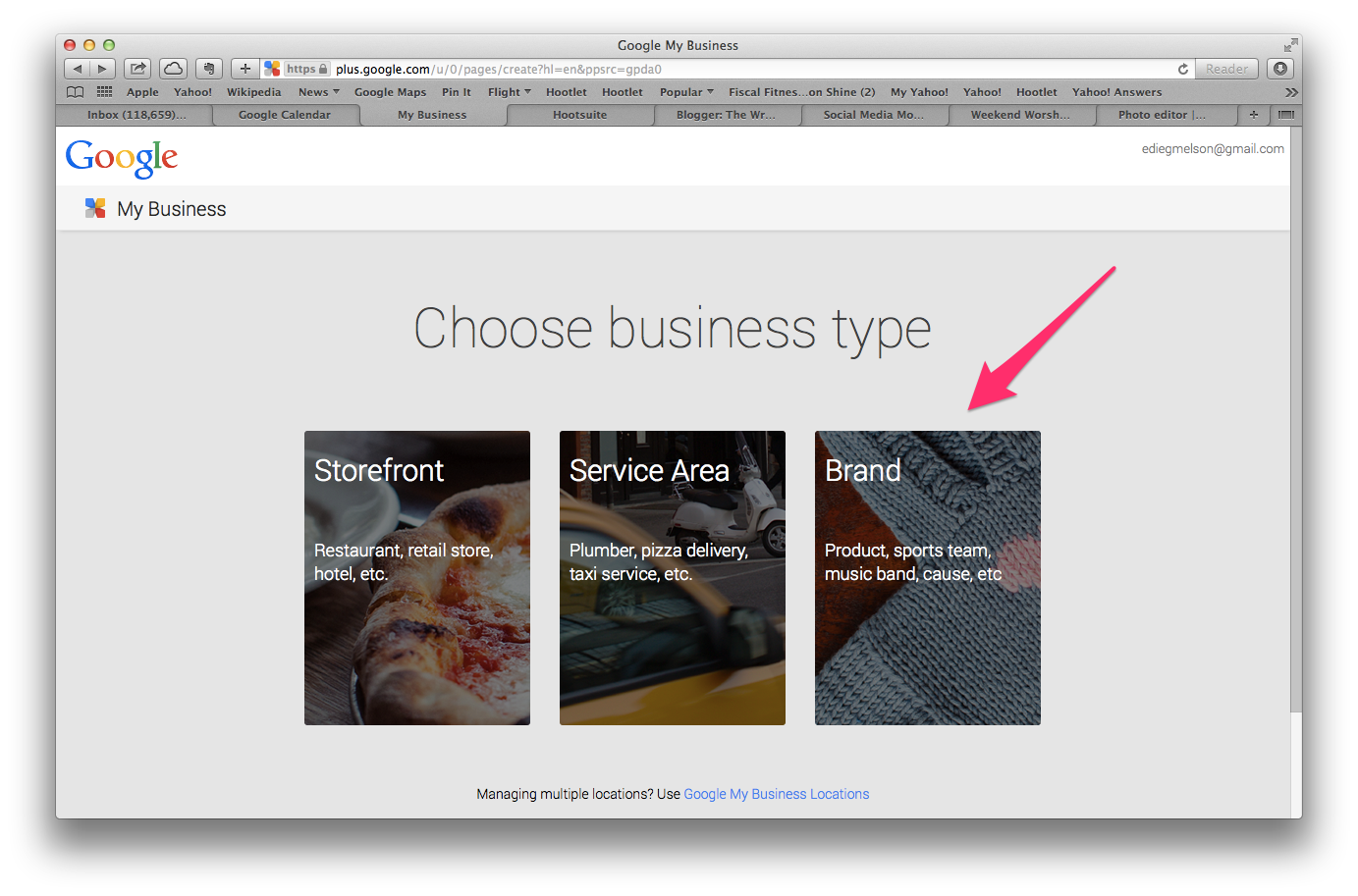Viewport: 1358px width, 896px height.
Task: Click the My Business header text
Action: coord(172,209)
